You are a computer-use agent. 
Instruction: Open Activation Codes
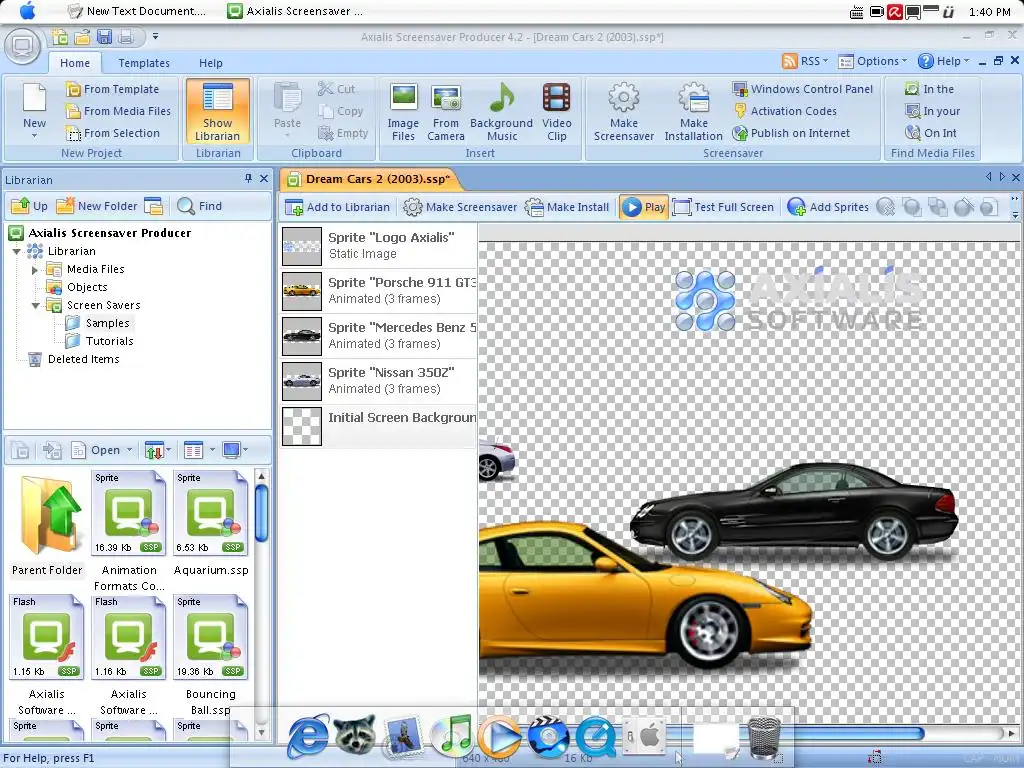785,111
